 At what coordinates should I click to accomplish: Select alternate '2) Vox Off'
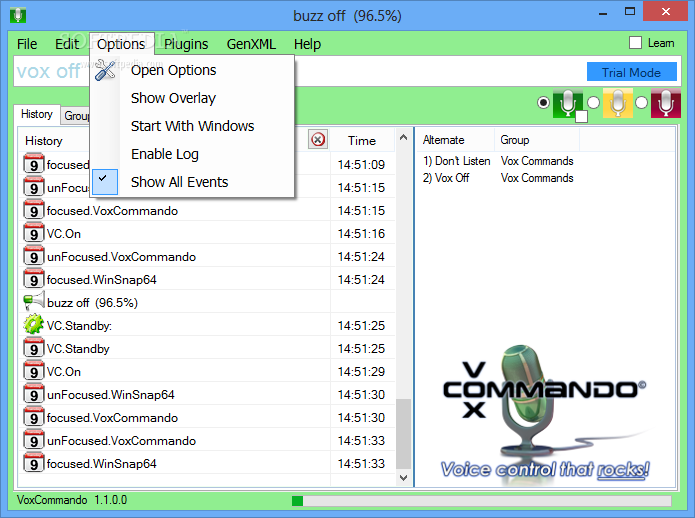[446, 178]
